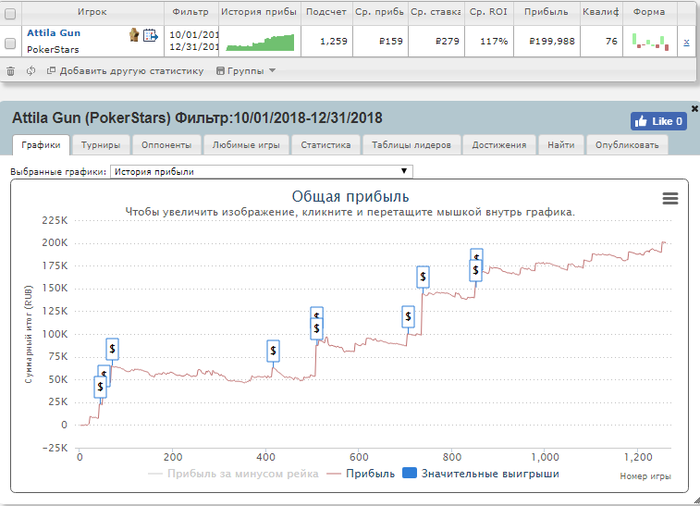
Task: Switch to the Турниры tab
Action: point(101,145)
